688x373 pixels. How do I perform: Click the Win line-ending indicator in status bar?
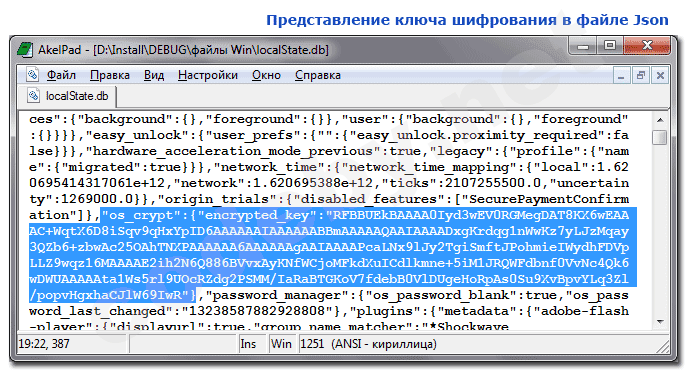click(281, 344)
